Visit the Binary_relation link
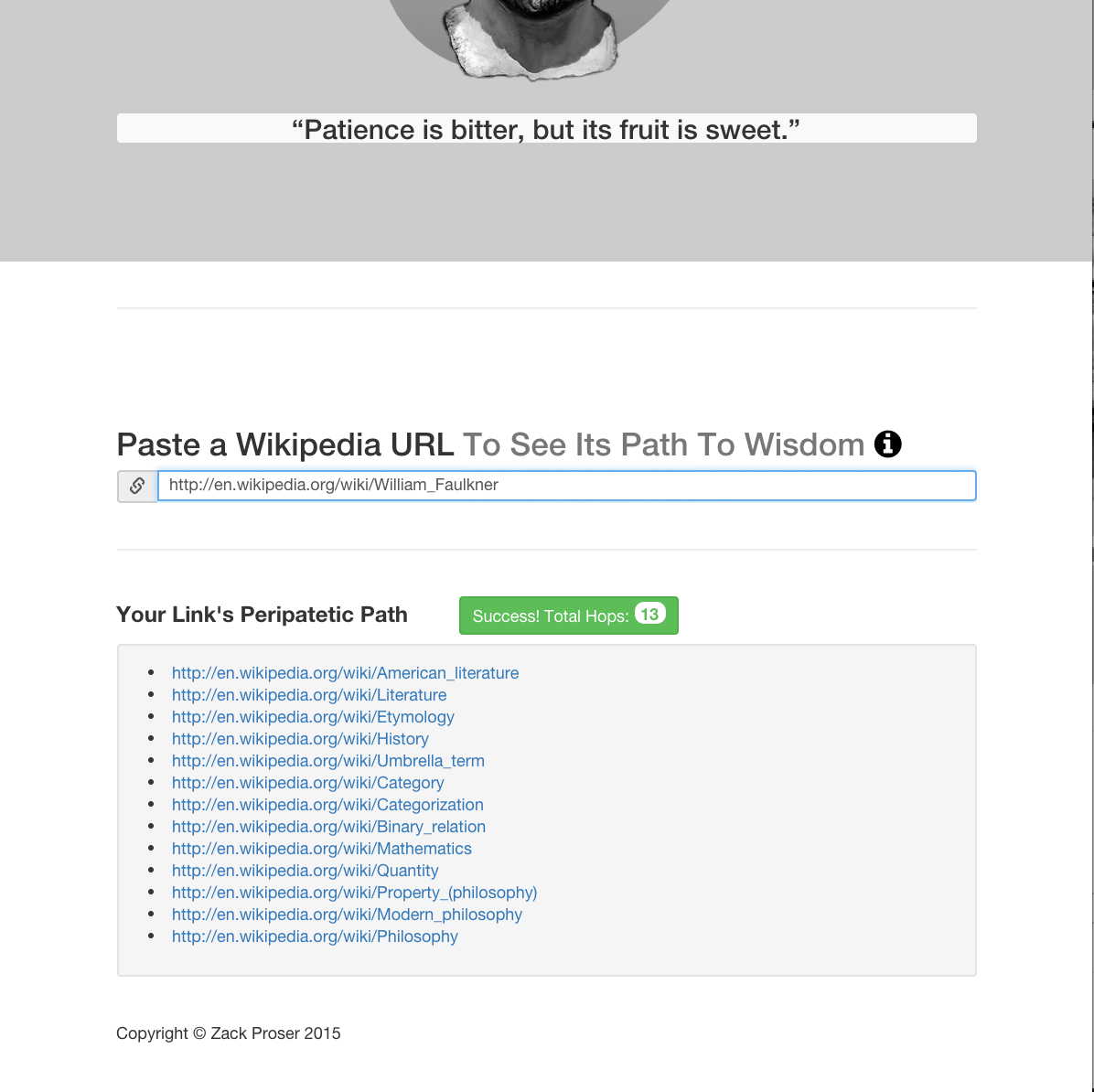 328,826
